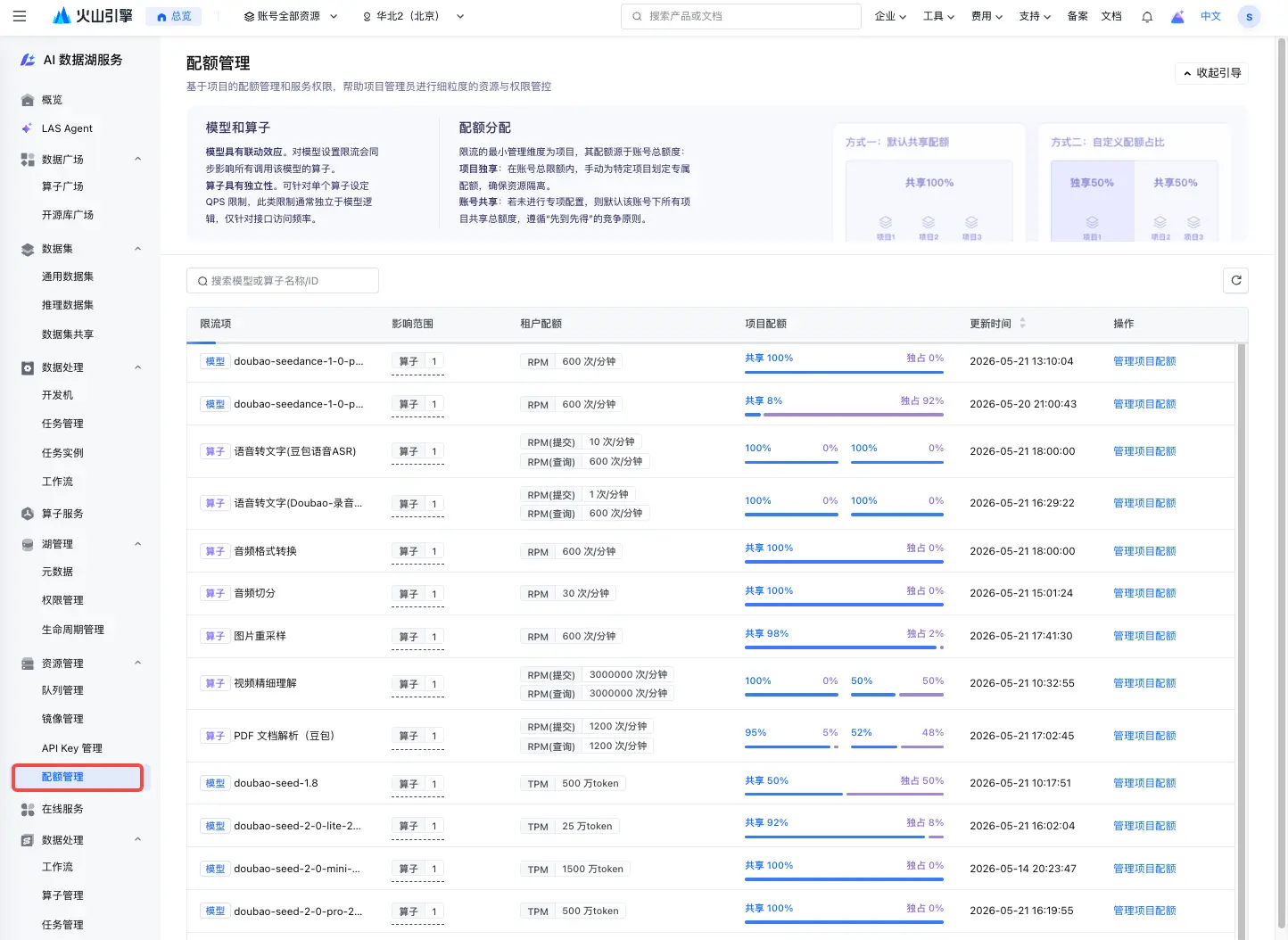Select 配额管理 in sidebar
This screenshot has height=940, width=1288.
78,777
